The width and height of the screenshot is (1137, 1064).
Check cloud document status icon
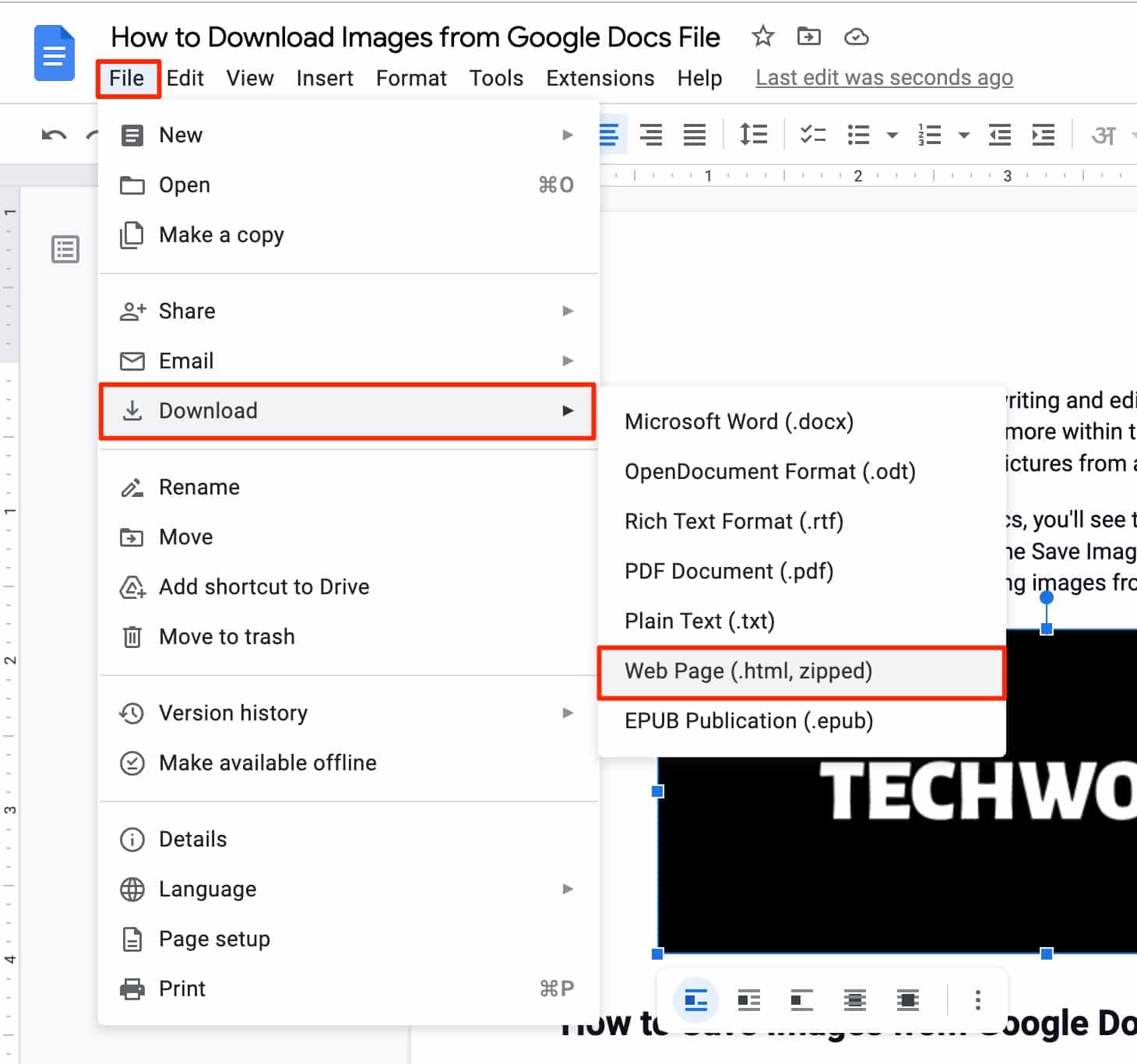pyautogui.click(x=857, y=37)
